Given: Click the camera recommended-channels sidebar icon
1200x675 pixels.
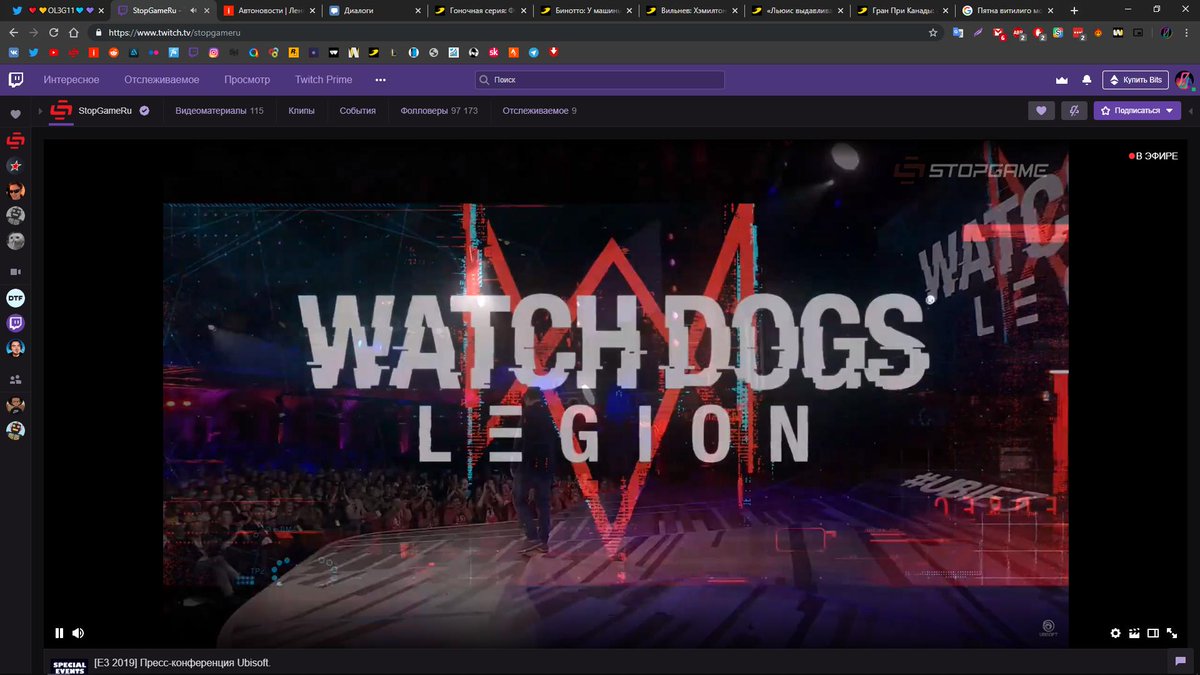Looking at the screenshot, I should (x=15, y=271).
